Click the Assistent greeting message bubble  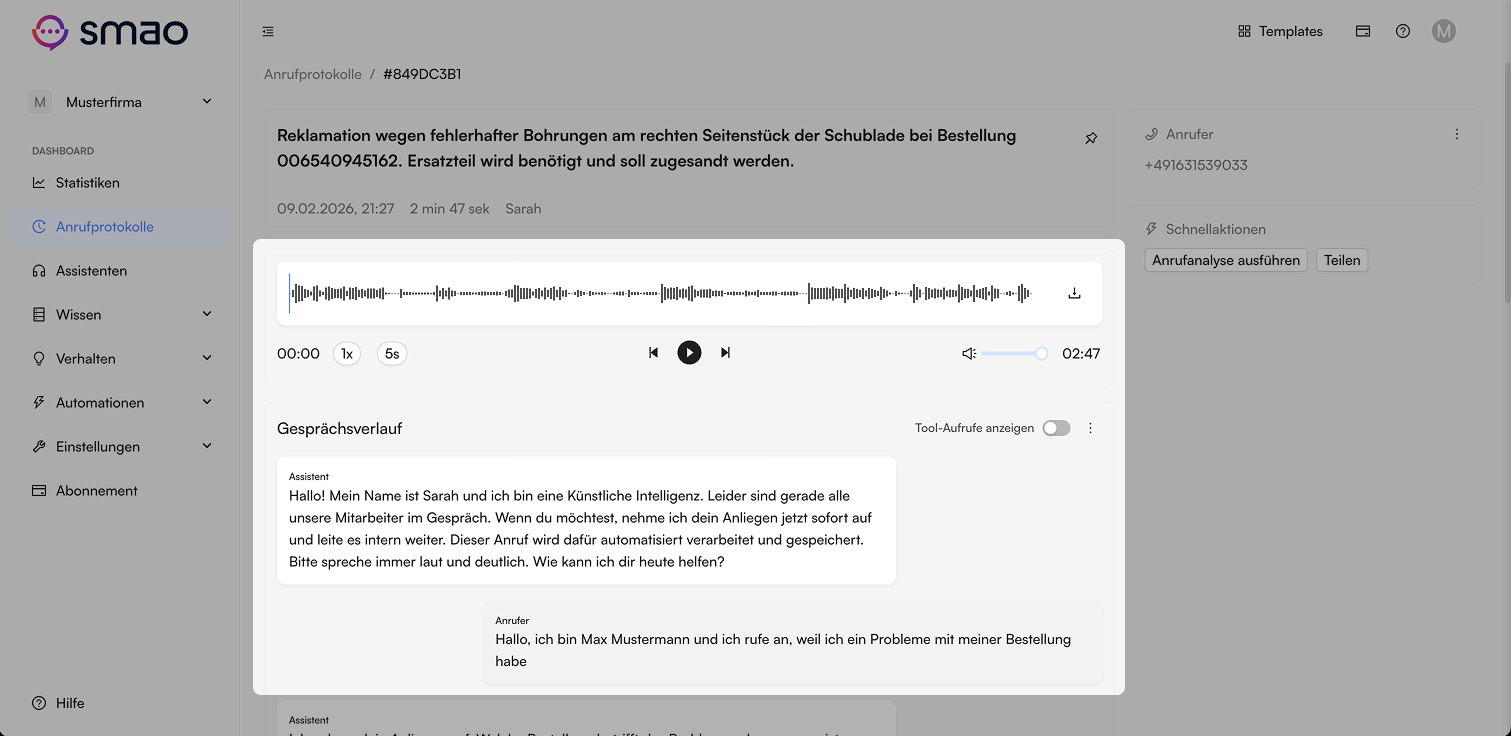click(x=586, y=521)
